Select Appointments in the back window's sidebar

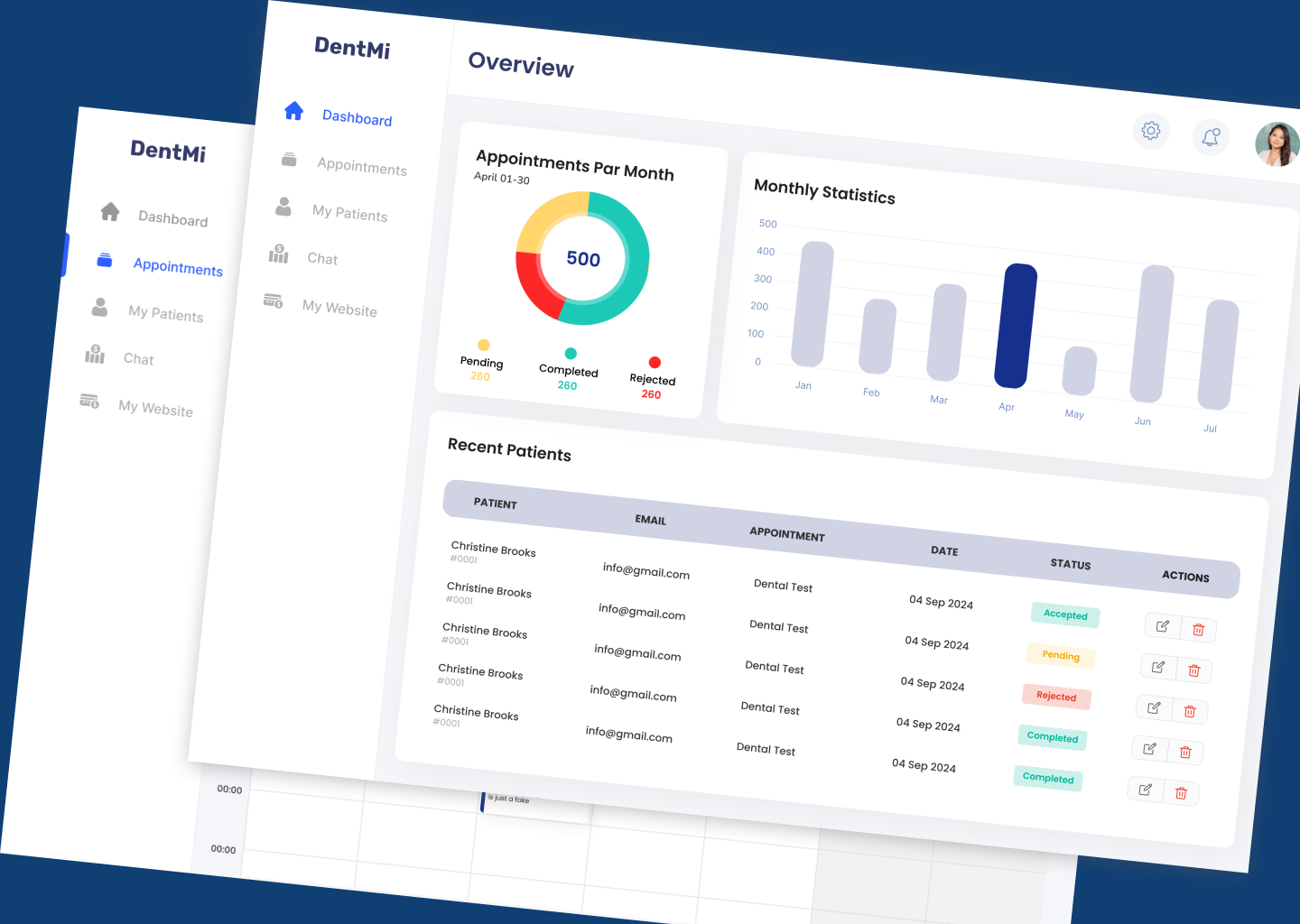(178, 268)
